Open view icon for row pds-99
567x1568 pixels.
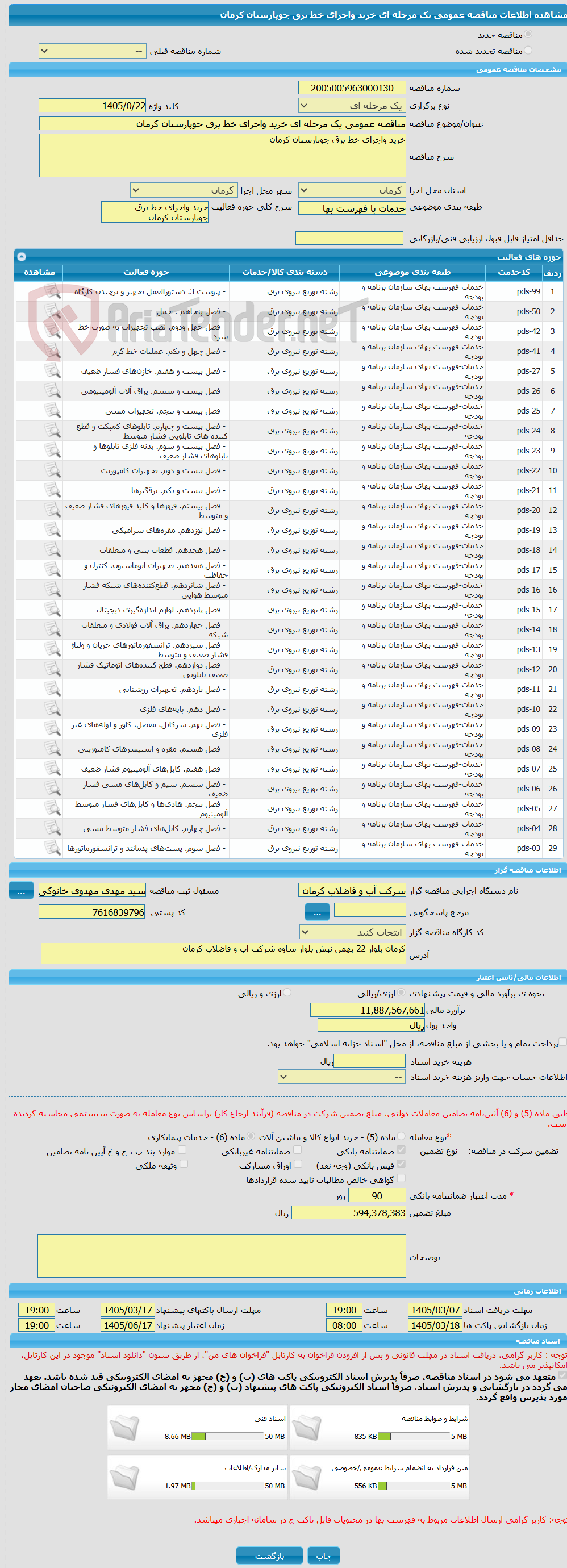52,291
